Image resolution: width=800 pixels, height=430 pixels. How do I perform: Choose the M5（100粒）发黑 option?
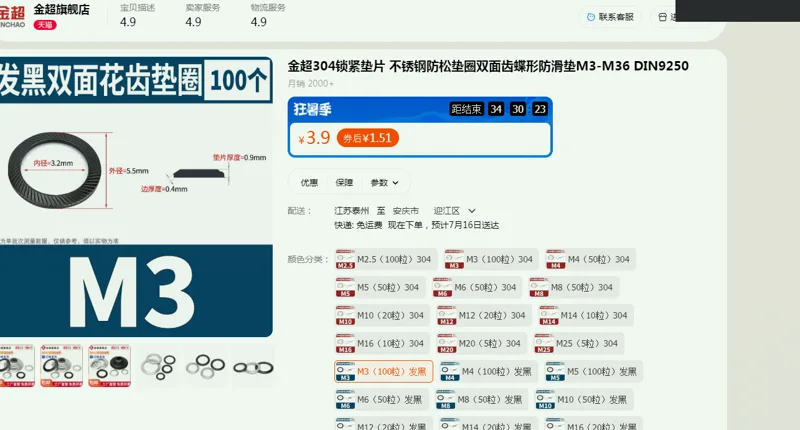click(x=593, y=371)
